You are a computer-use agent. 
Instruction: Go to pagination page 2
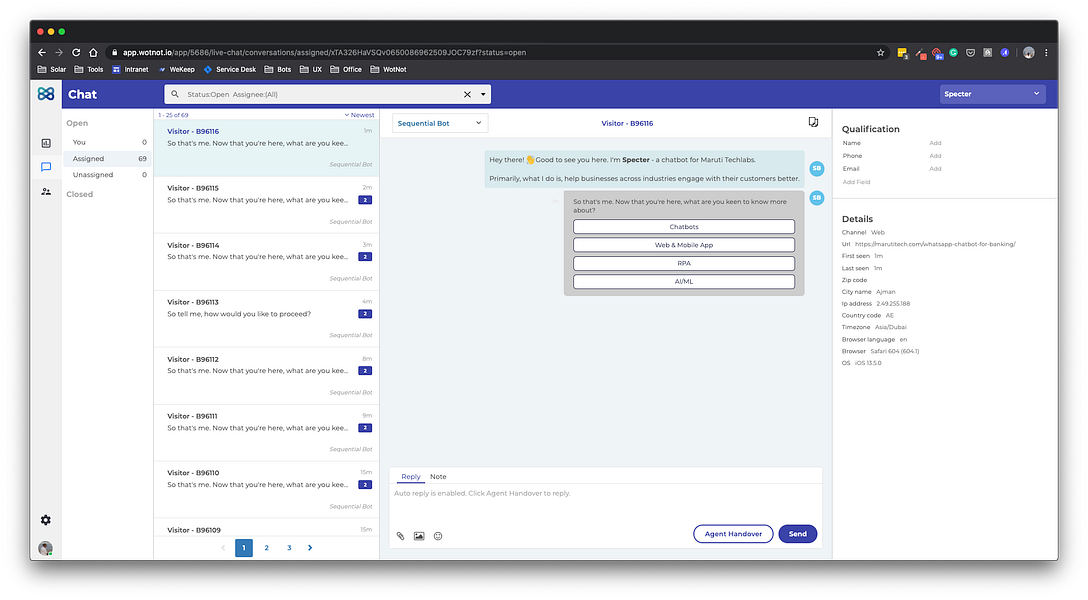tap(266, 548)
